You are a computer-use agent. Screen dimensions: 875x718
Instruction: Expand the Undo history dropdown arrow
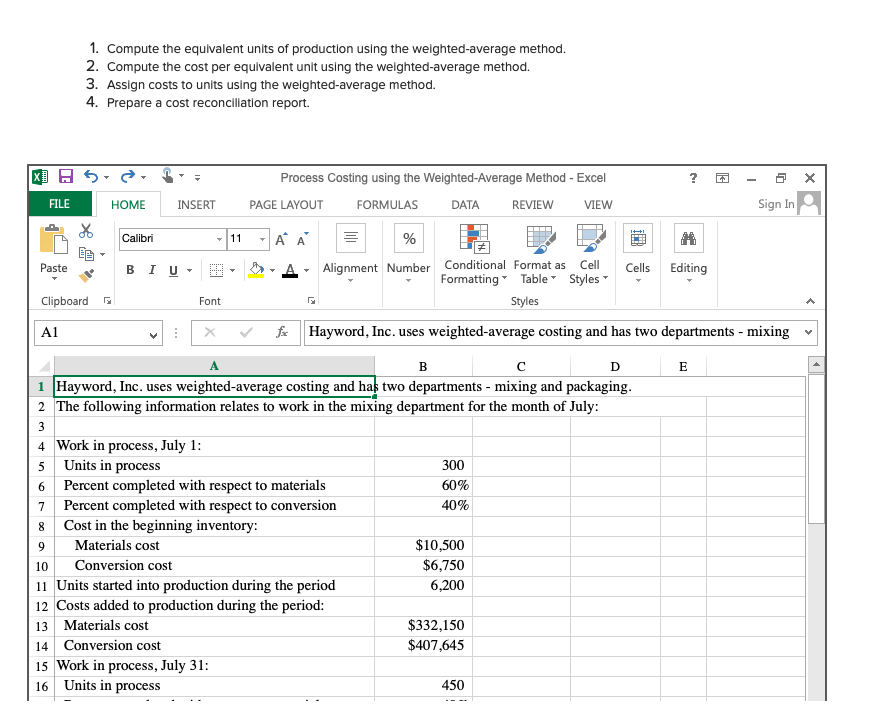(x=107, y=177)
